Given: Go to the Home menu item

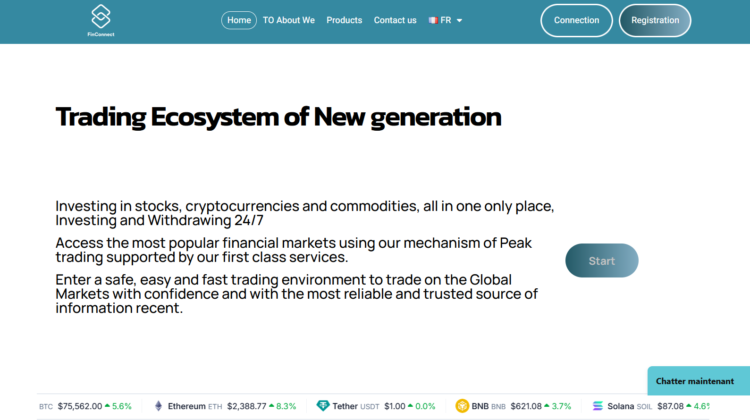Looking at the screenshot, I should pos(239,20).
